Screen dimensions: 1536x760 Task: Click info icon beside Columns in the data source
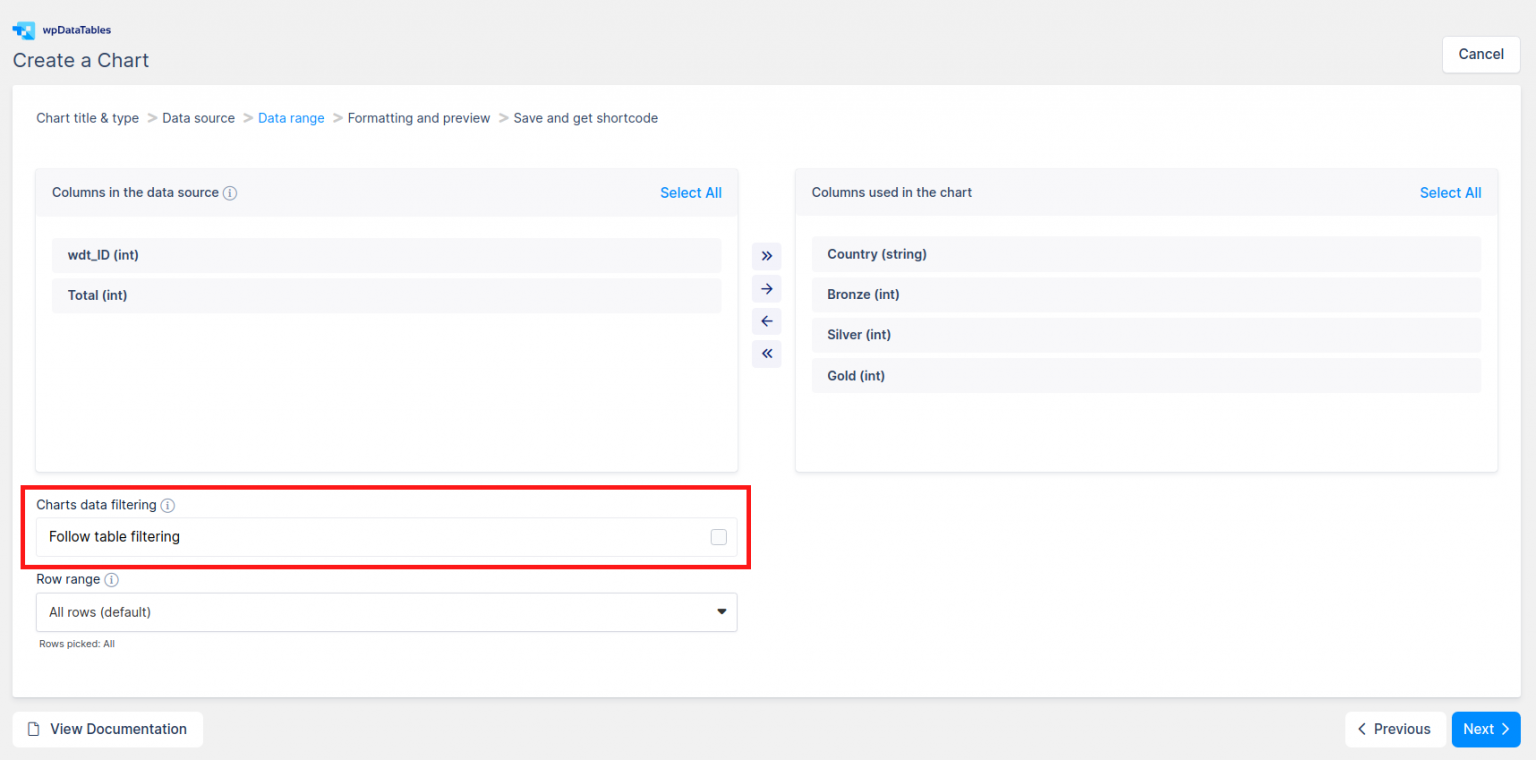(230, 193)
